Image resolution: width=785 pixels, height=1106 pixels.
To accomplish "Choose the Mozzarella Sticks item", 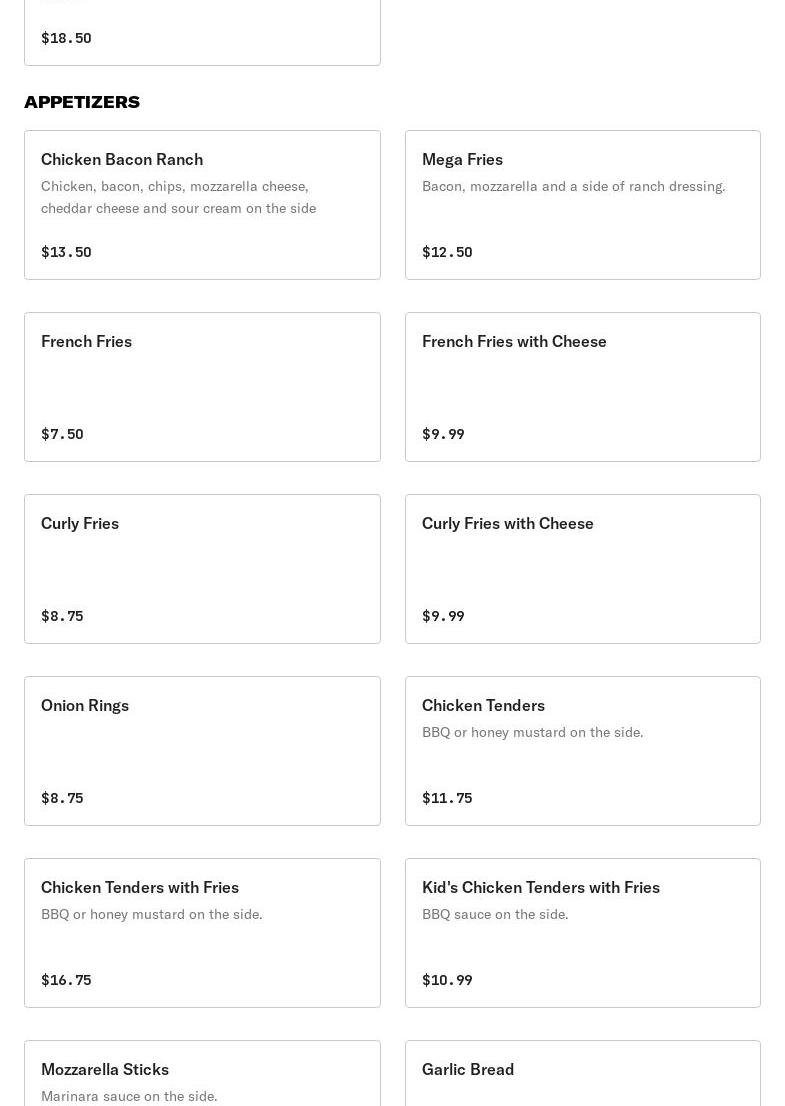I will 105,1069.
